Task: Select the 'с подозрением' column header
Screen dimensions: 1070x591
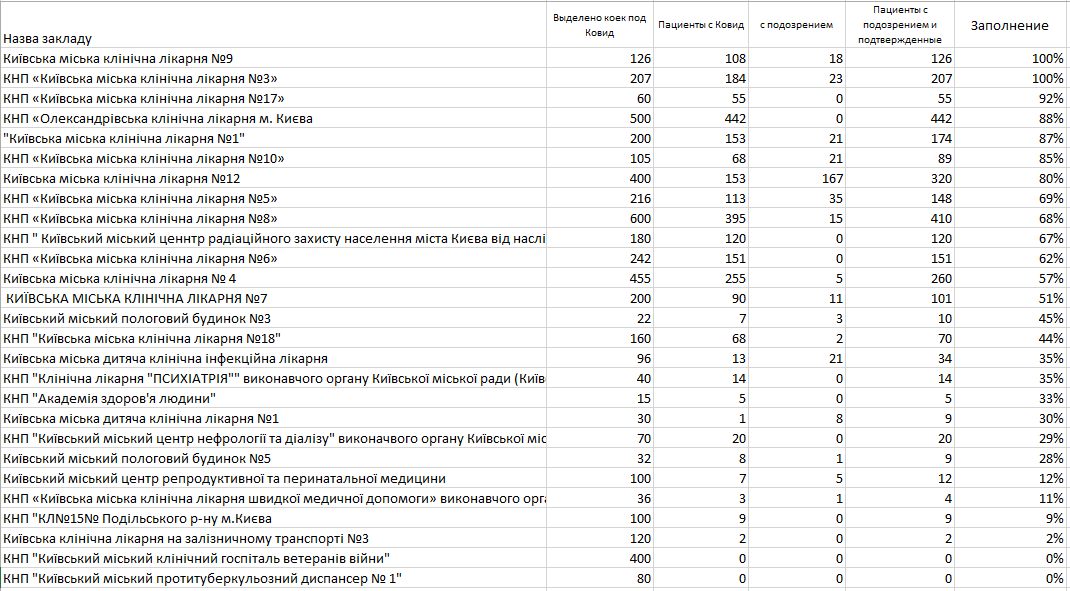Action: pyautogui.click(x=796, y=25)
